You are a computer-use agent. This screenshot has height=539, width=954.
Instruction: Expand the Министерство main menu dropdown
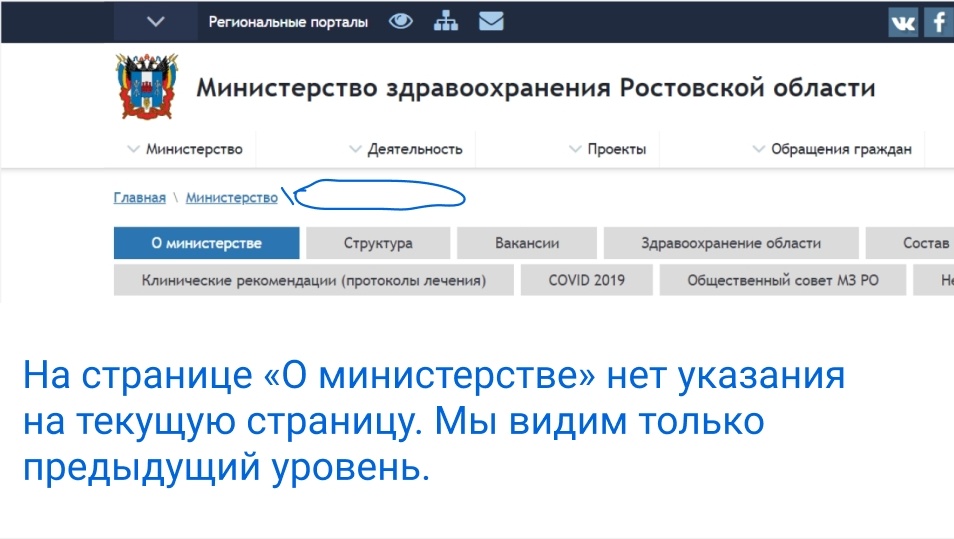pos(185,149)
